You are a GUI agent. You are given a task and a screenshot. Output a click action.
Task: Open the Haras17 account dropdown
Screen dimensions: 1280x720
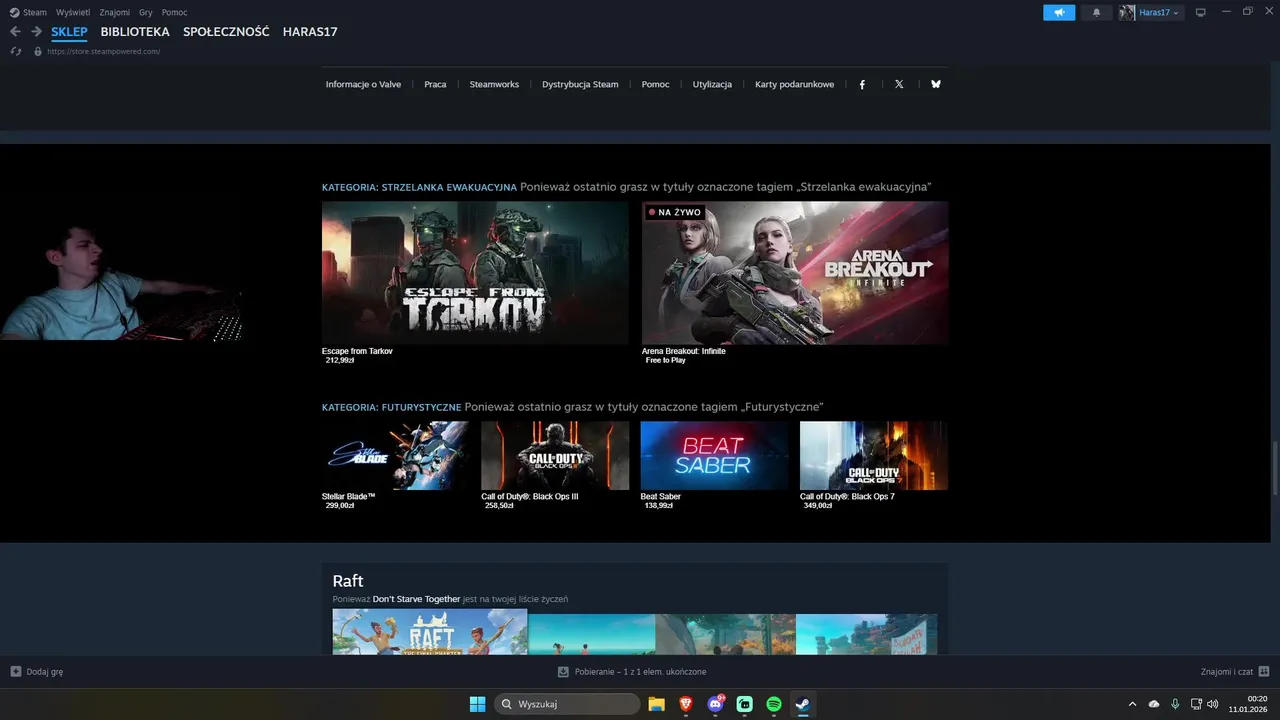tap(1160, 12)
